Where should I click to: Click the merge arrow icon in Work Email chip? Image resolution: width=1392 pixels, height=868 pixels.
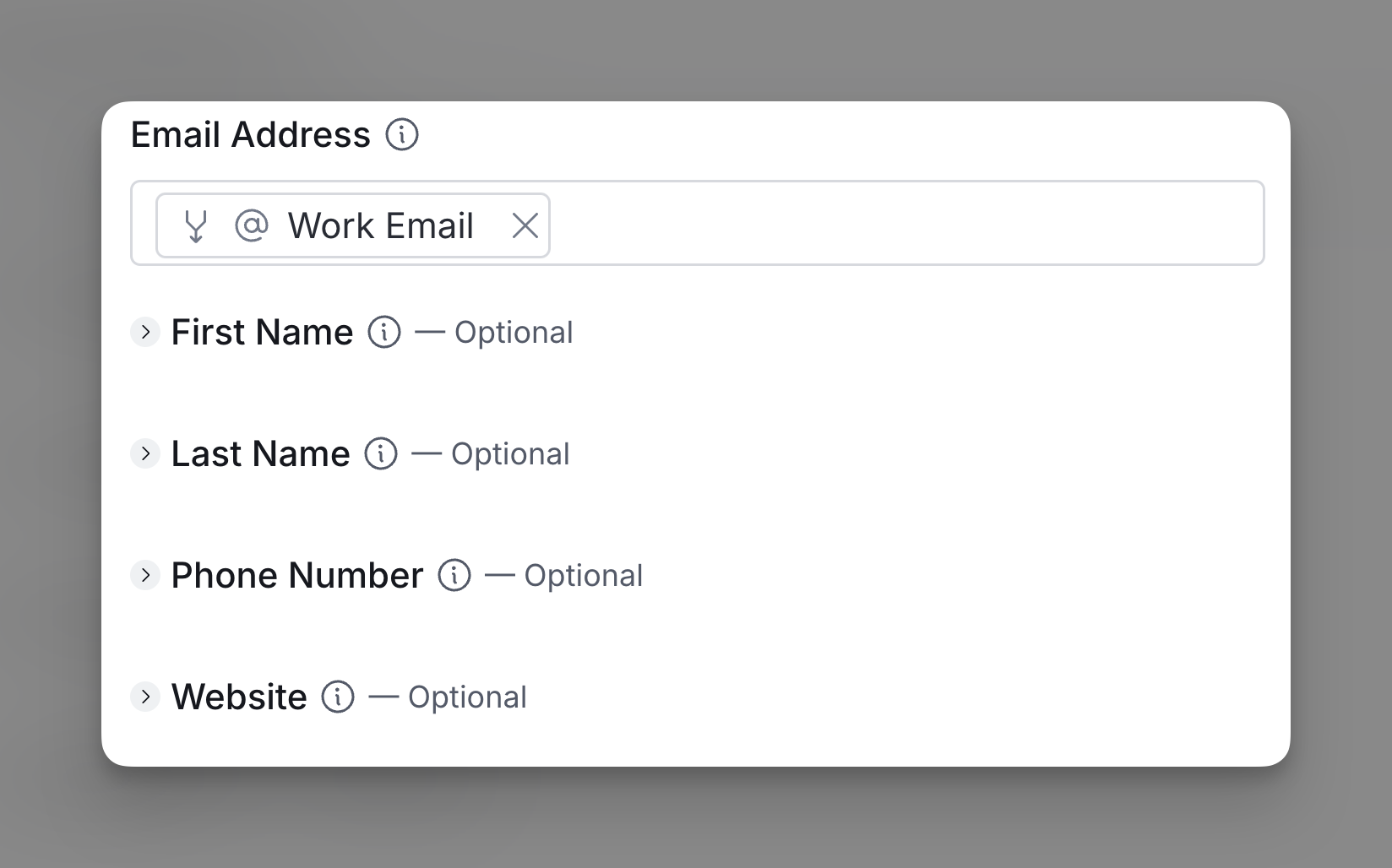(196, 225)
